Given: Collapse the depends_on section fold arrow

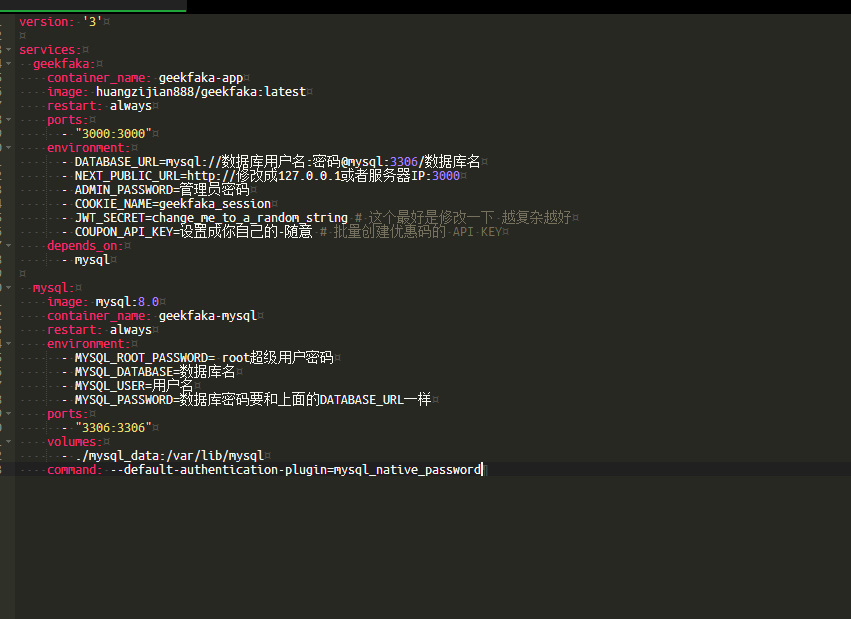Looking at the screenshot, I should tap(7, 246).
